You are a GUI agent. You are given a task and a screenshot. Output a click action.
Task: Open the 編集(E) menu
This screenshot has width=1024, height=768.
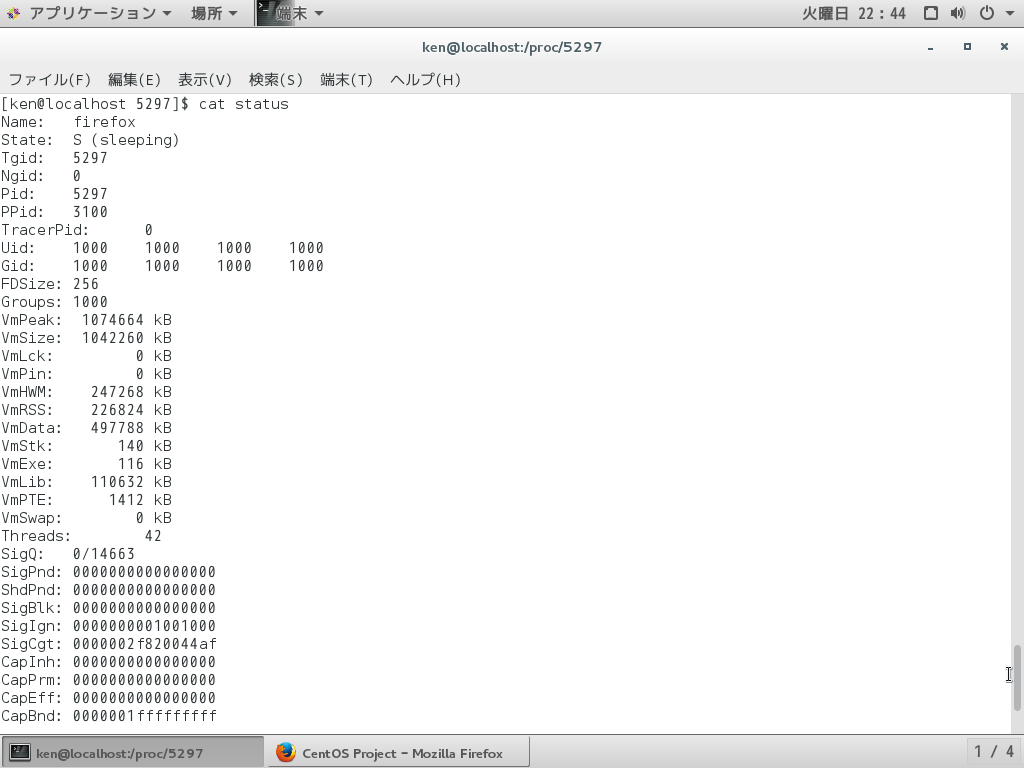pyautogui.click(x=134, y=80)
